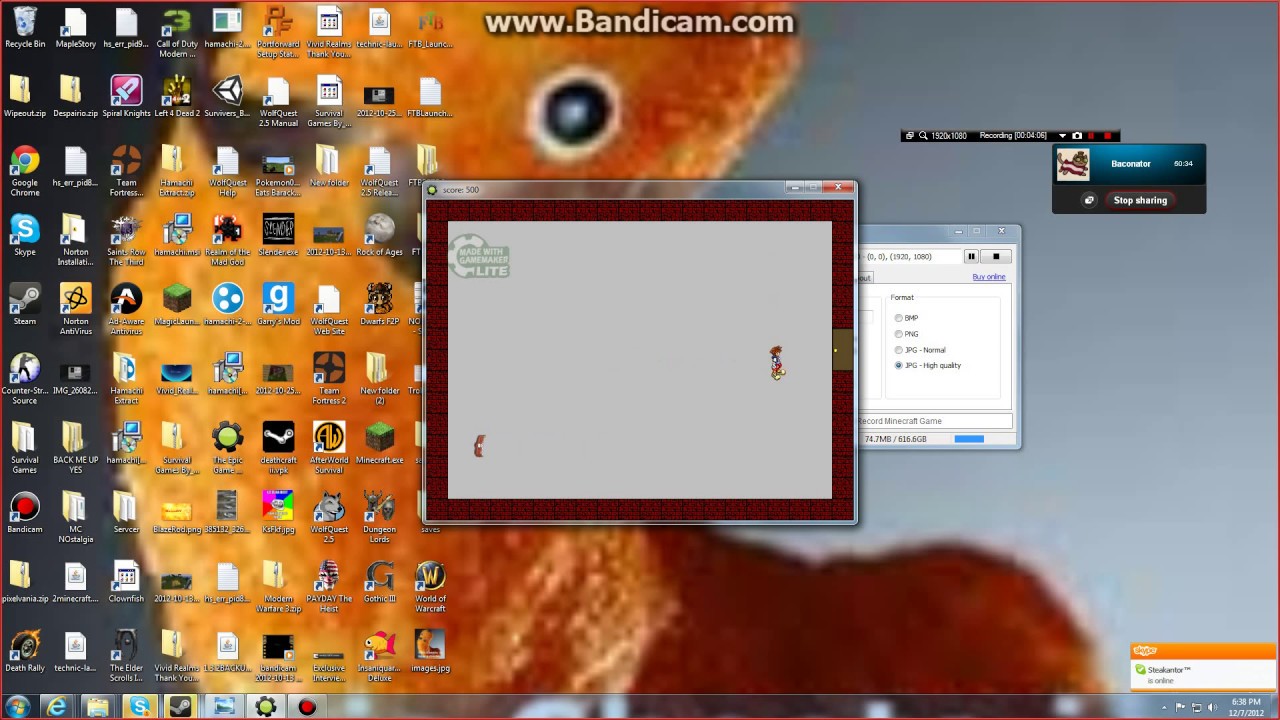Open Windows Explorer taskbar folder
Image resolution: width=1280 pixels, height=720 pixels.
pyautogui.click(x=98, y=707)
